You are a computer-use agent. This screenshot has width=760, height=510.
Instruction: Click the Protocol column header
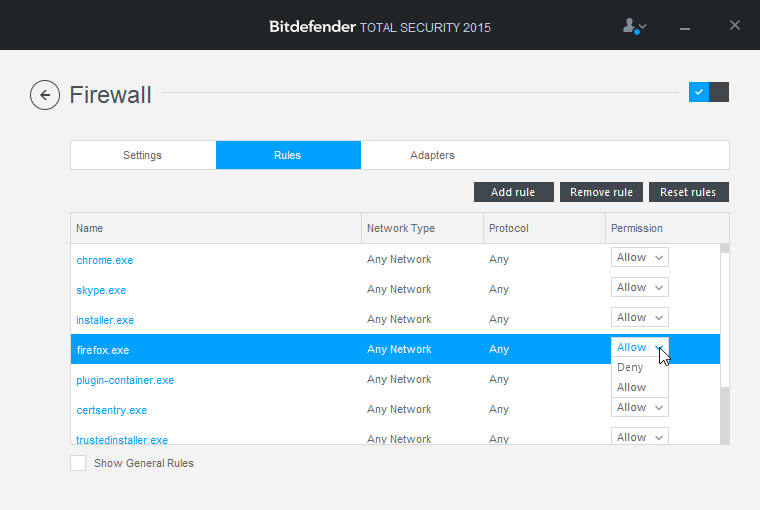(x=544, y=228)
